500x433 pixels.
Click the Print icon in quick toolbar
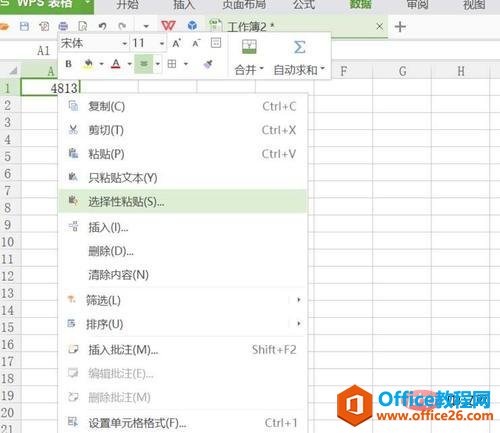click(63, 26)
